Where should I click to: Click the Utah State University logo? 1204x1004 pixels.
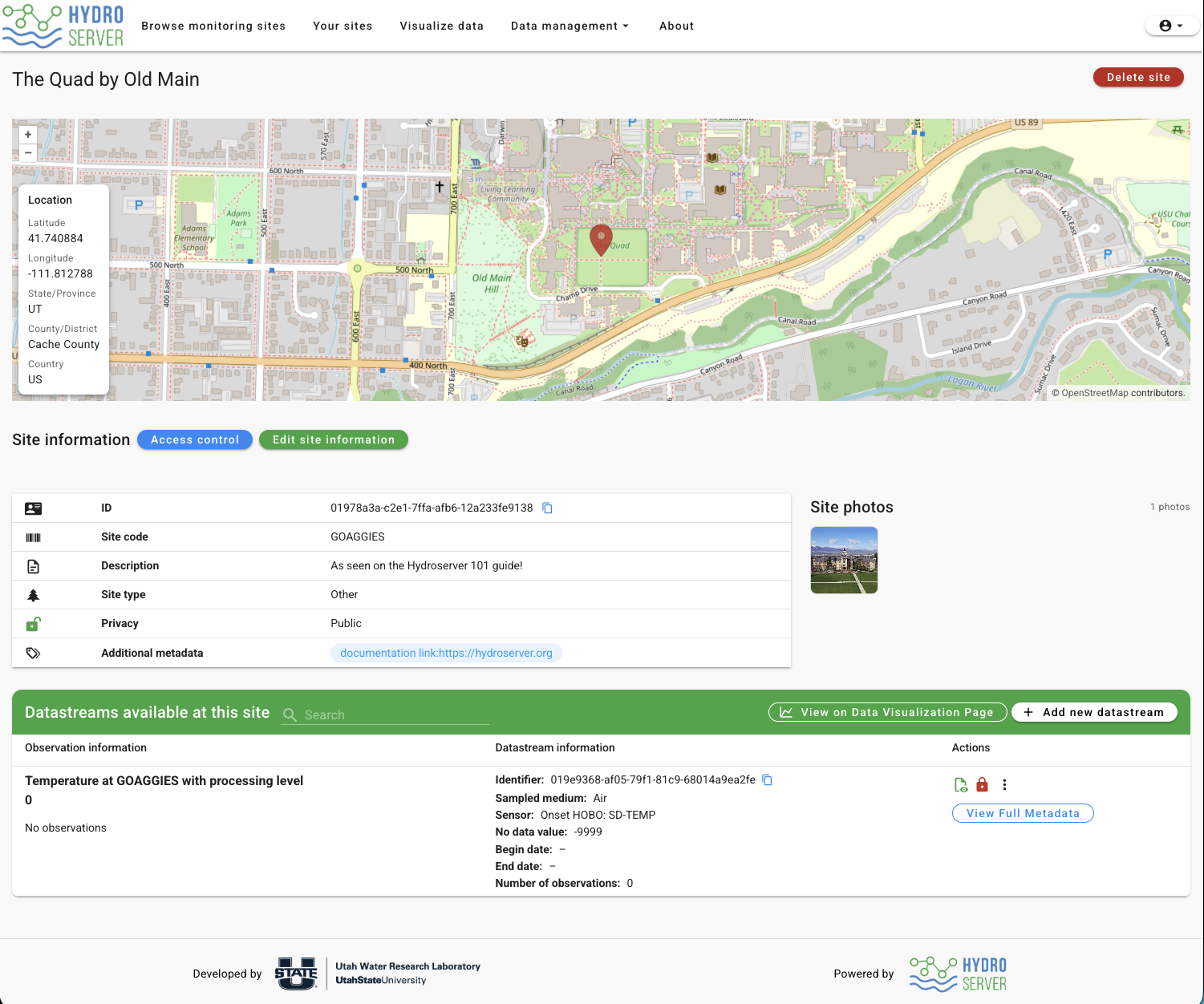[296, 974]
